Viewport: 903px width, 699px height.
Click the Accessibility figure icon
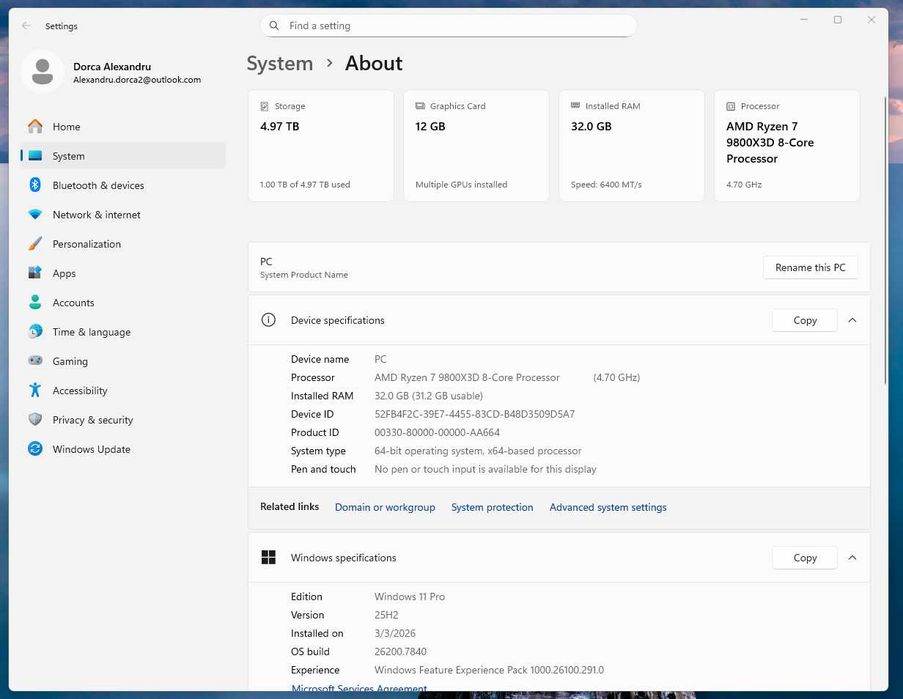click(x=35, y=391)
